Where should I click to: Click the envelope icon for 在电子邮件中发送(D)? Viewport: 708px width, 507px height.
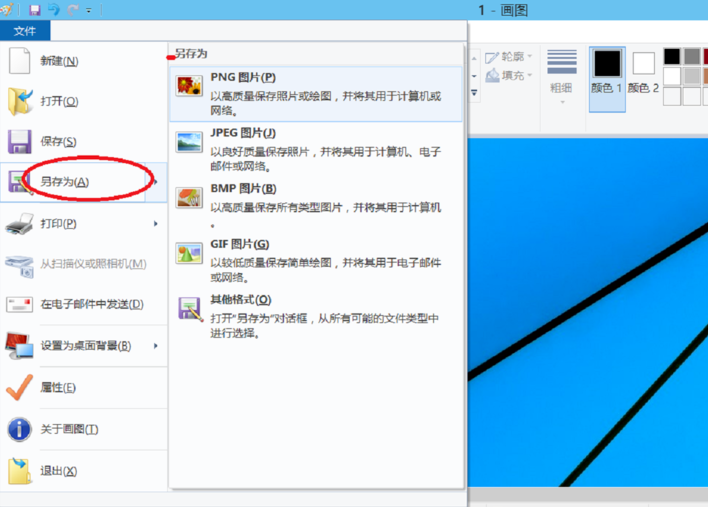[x=19, y=304]
